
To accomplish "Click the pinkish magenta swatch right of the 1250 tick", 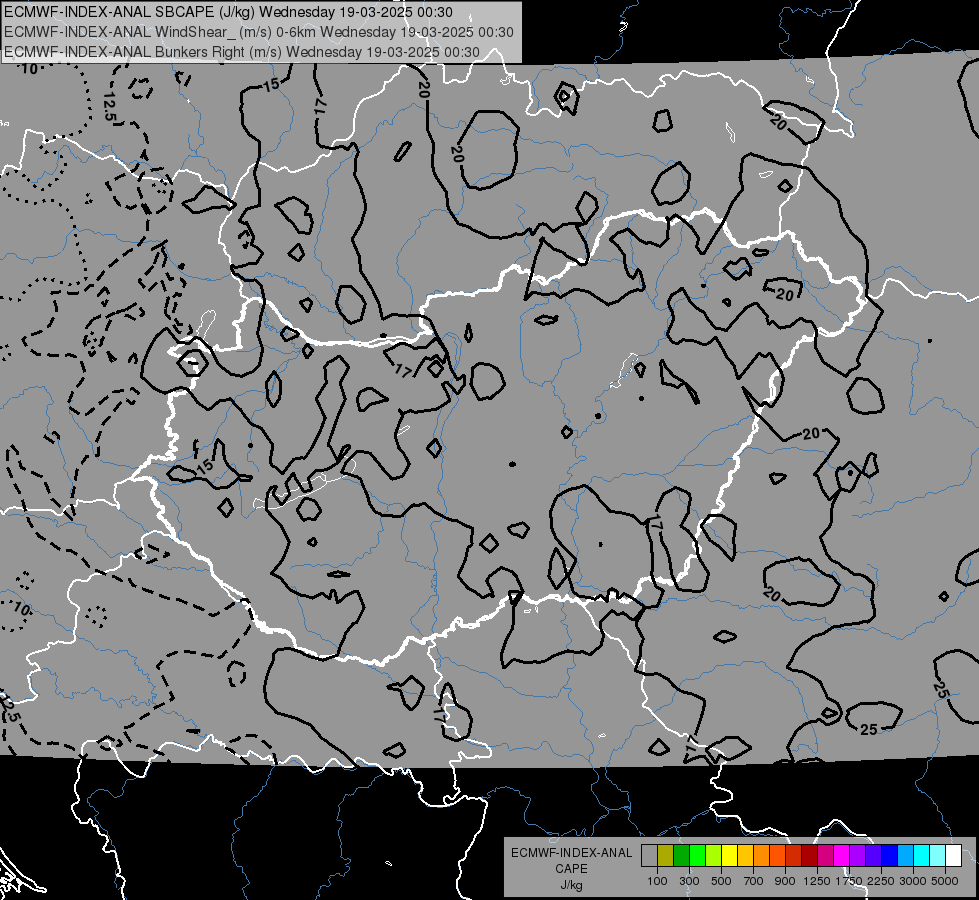I will click(x=825, y=855).
